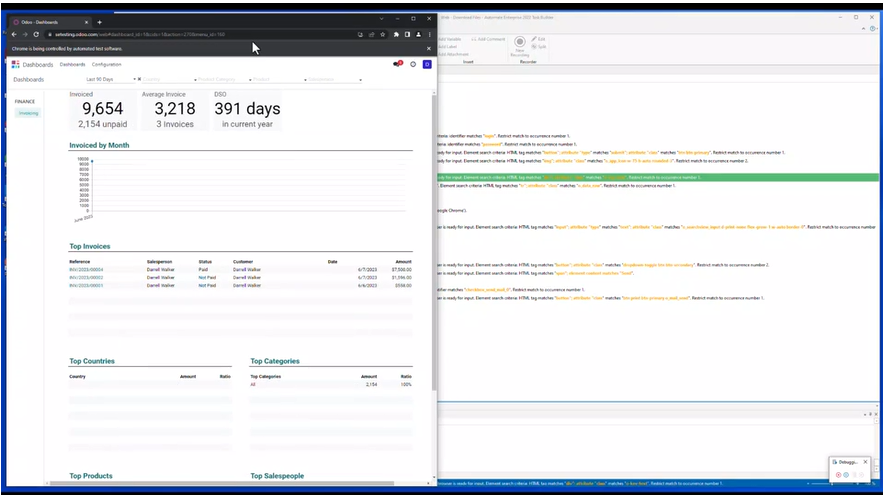Click Add Attachment in Task Builder
Screen dimensions: 883x495
(453, 54)
